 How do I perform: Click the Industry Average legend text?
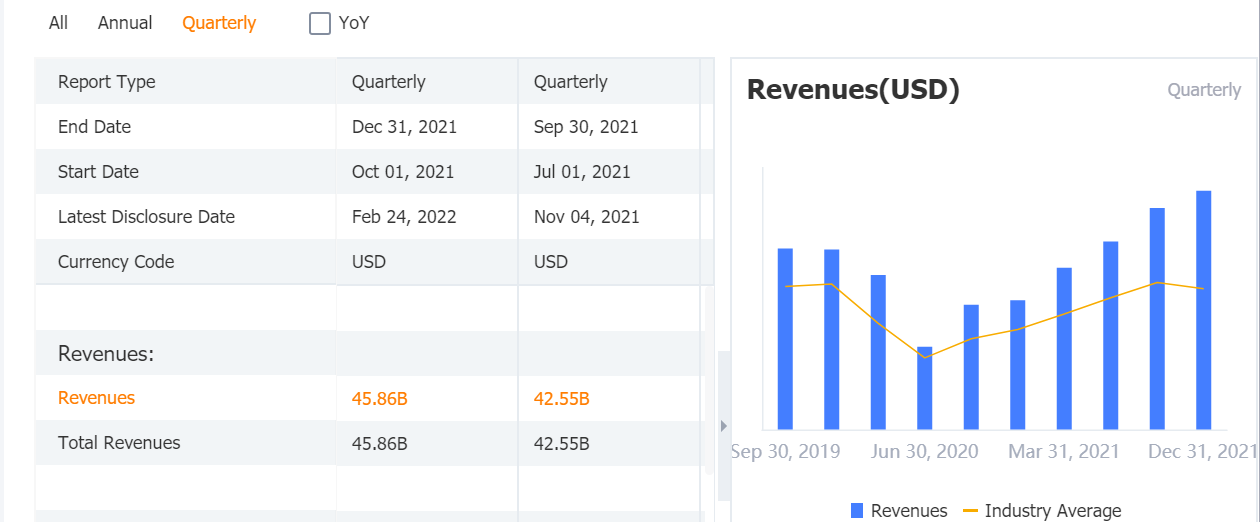(x=1052, y=511)
